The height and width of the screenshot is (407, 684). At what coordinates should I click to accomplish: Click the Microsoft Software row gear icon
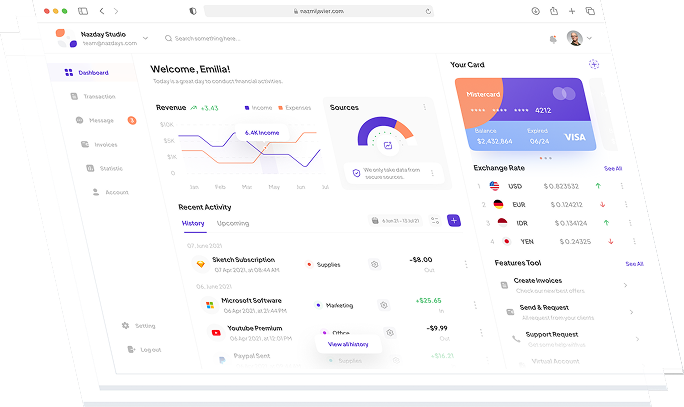pyautogui.click(x=383, y=305)
